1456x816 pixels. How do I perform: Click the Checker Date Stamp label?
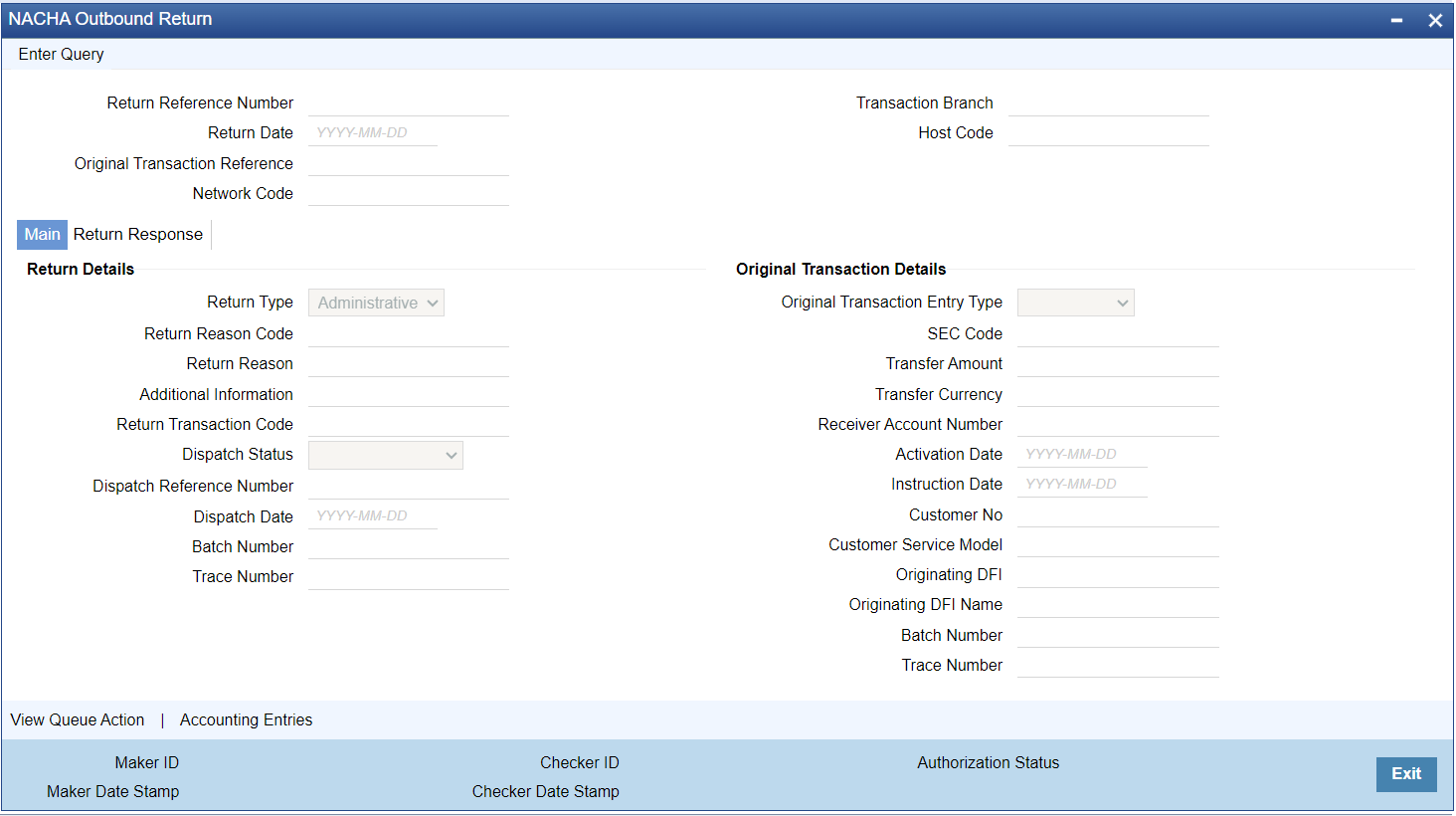[x=546, y=792]
